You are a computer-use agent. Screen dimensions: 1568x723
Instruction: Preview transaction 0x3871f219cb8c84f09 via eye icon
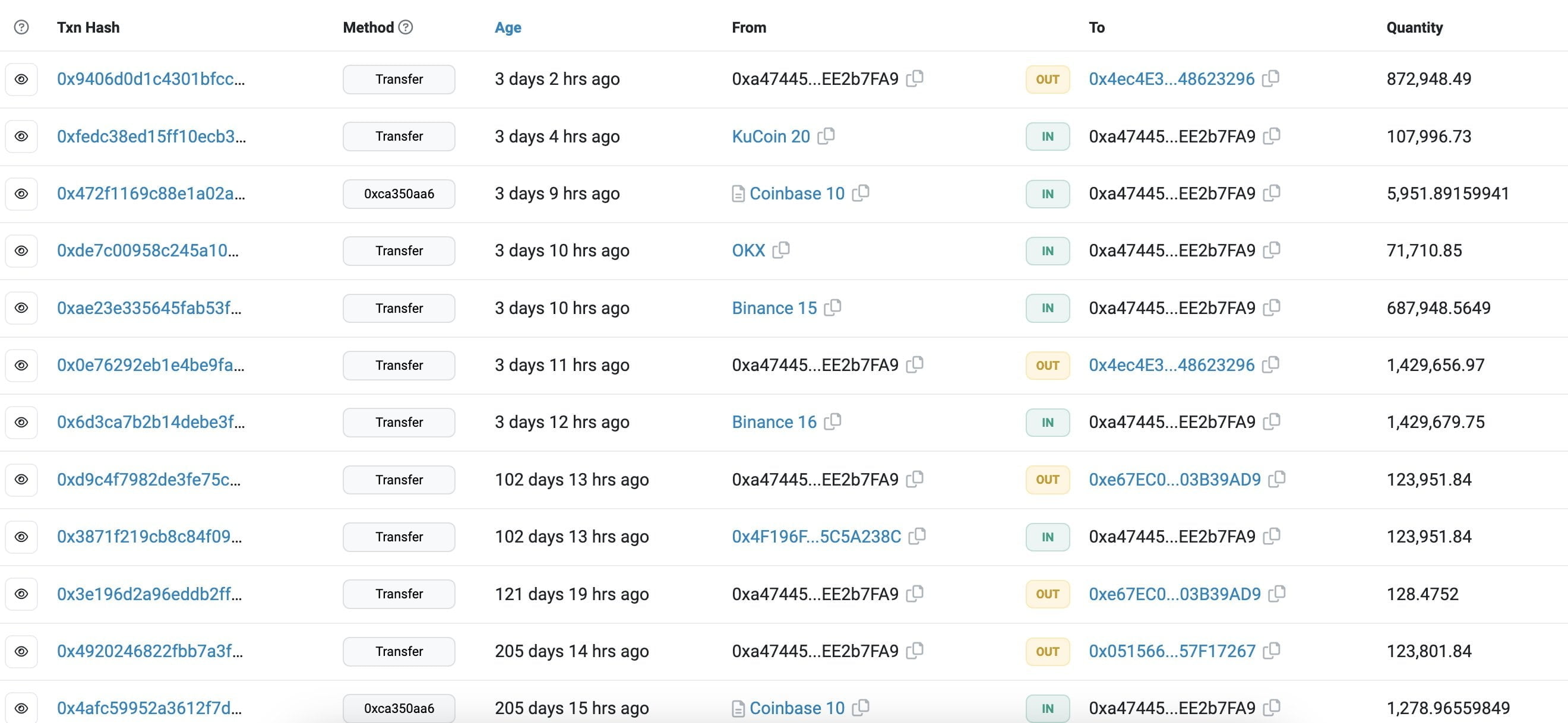click(21, 537)
